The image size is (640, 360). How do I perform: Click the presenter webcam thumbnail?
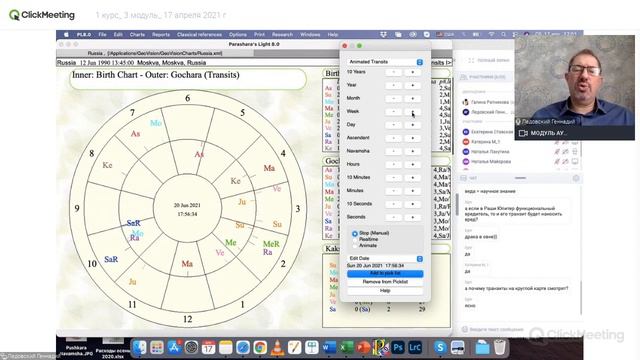pyautogui.click(x=575, y=87)
